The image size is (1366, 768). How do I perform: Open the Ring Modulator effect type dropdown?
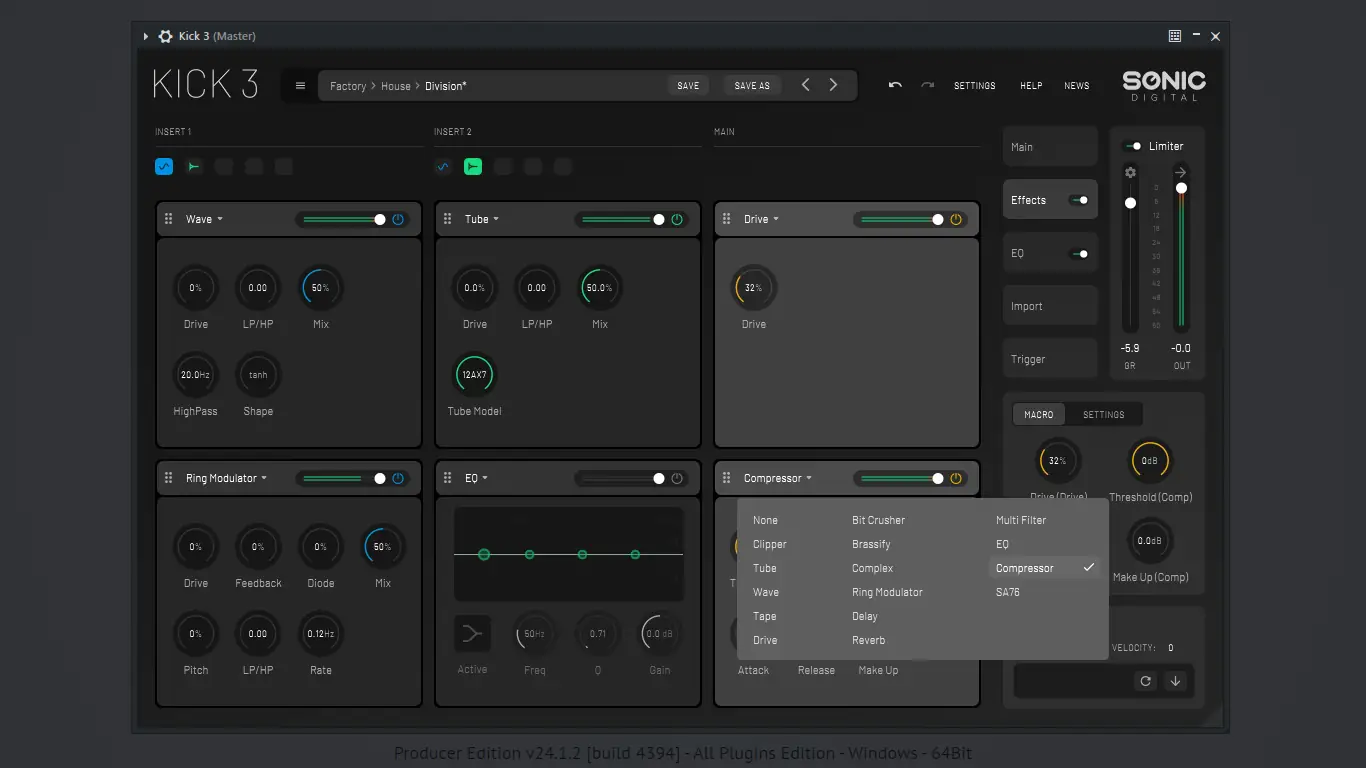click(227, 478)
